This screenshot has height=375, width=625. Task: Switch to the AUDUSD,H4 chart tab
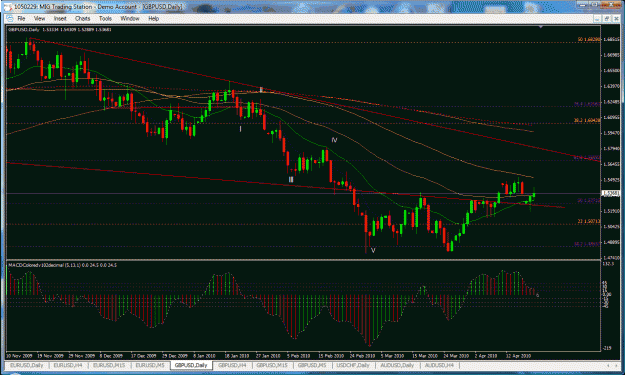tap(439, 365)
